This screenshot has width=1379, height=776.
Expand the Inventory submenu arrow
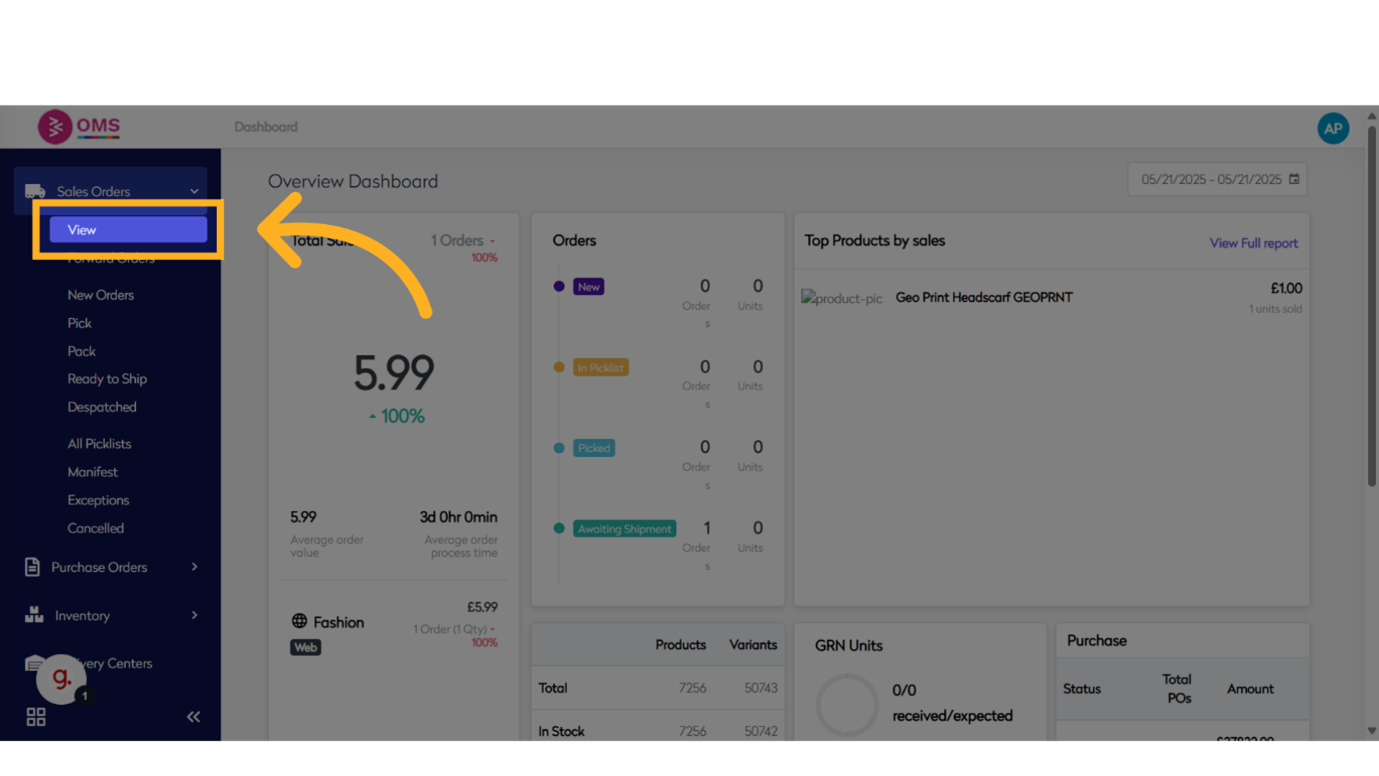[194, 615]
